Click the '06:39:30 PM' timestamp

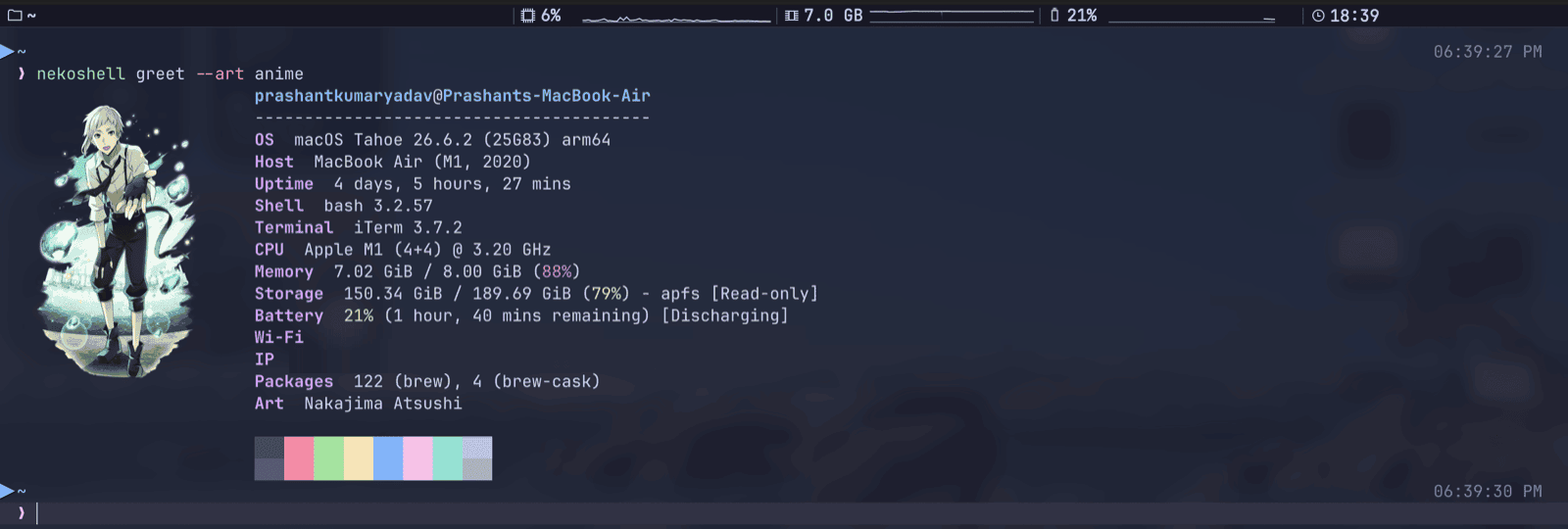click(1488, 492)
